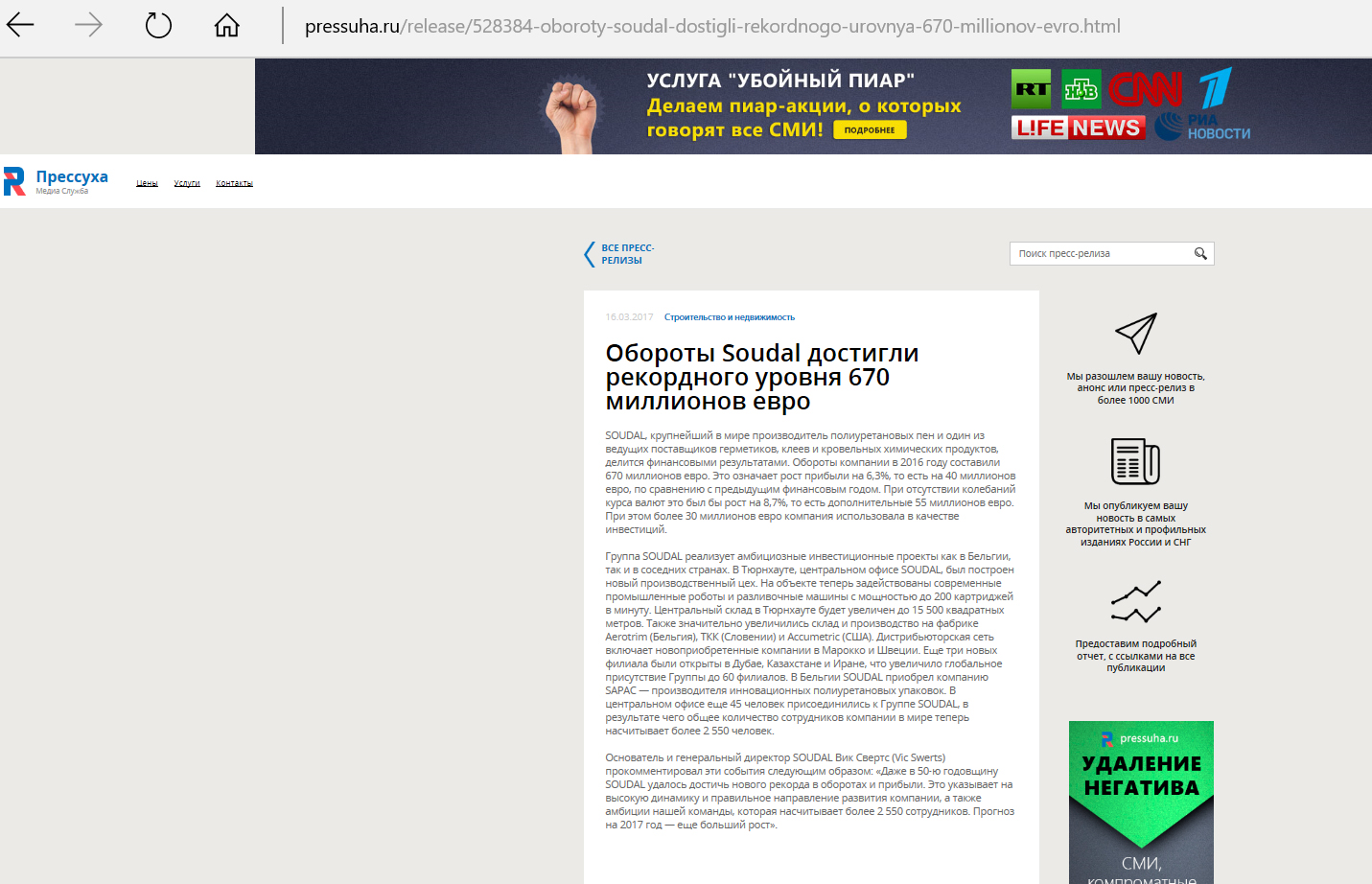Open the Цены menu item
The height and width of the screenshot is (884, 1372).
pyautogui.click(x=147, y=183)
